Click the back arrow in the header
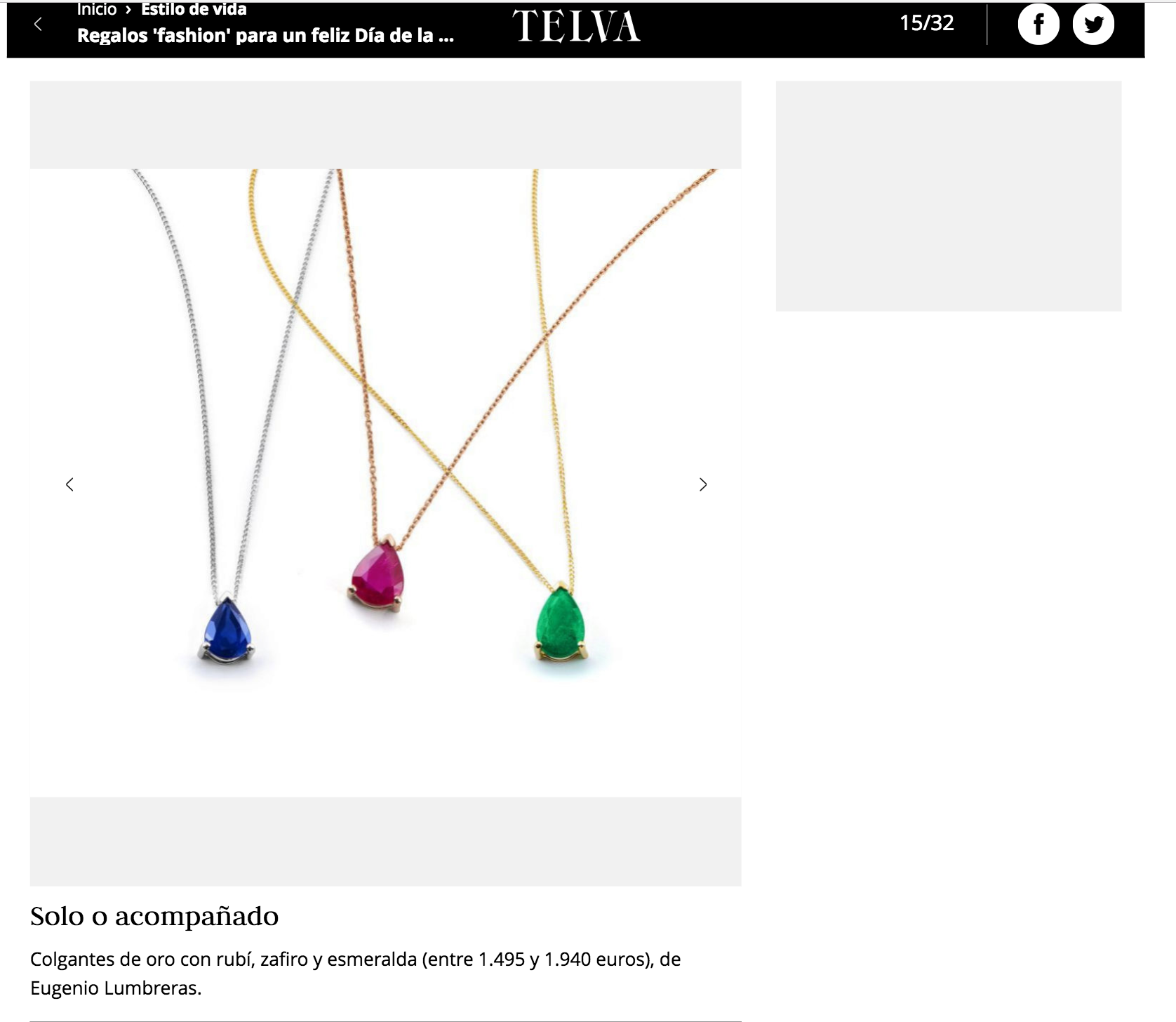The height and width of the screenshot is (1022, 1176). point(38,25)
